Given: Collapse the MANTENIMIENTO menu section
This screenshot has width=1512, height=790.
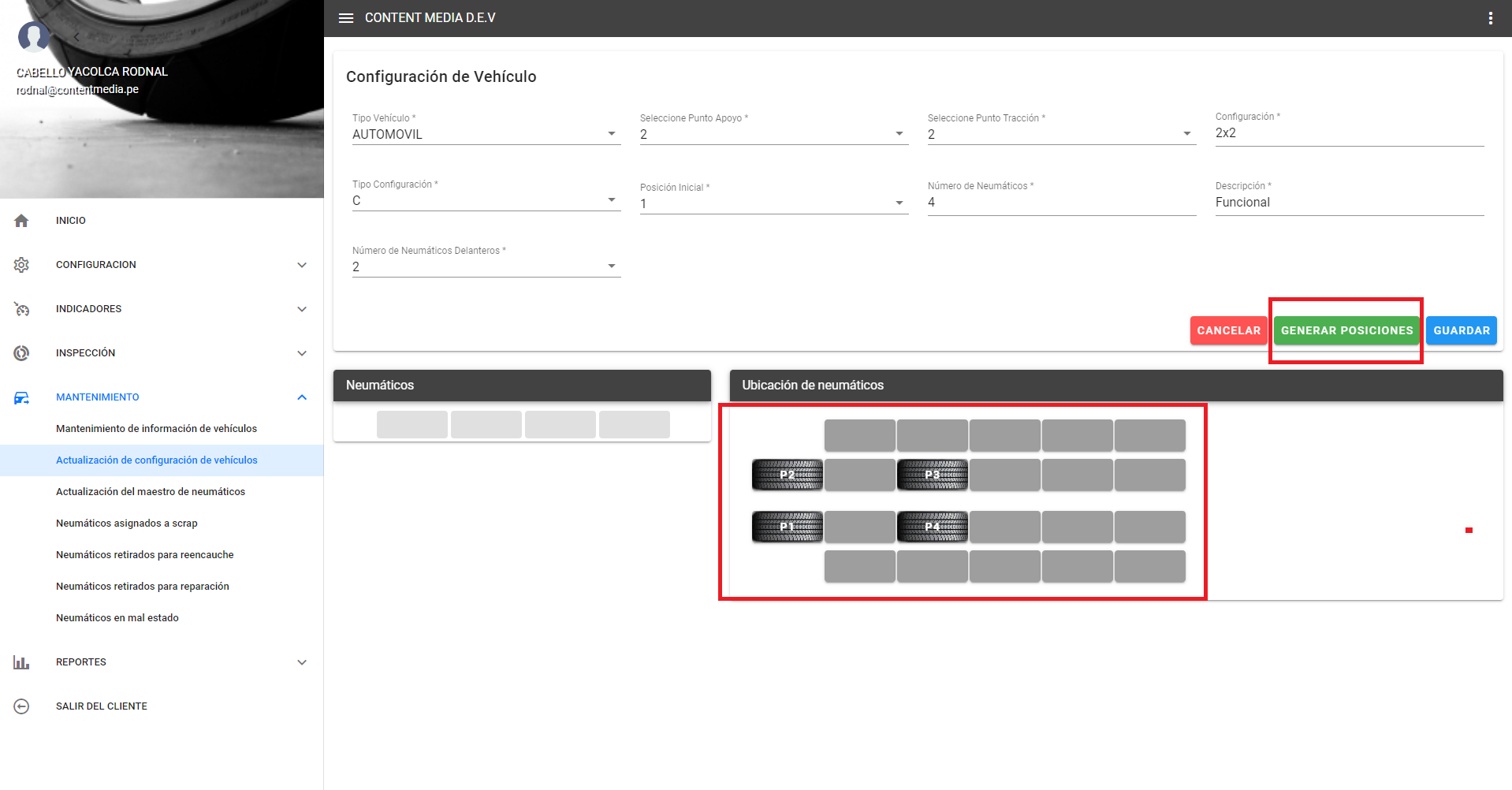Looking at the screenshot, I should pyautogui.click(x=302, y=397).
